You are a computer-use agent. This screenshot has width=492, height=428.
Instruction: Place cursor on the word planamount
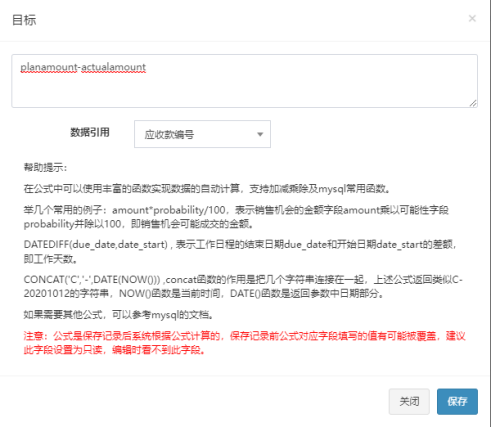coord(49,67)
